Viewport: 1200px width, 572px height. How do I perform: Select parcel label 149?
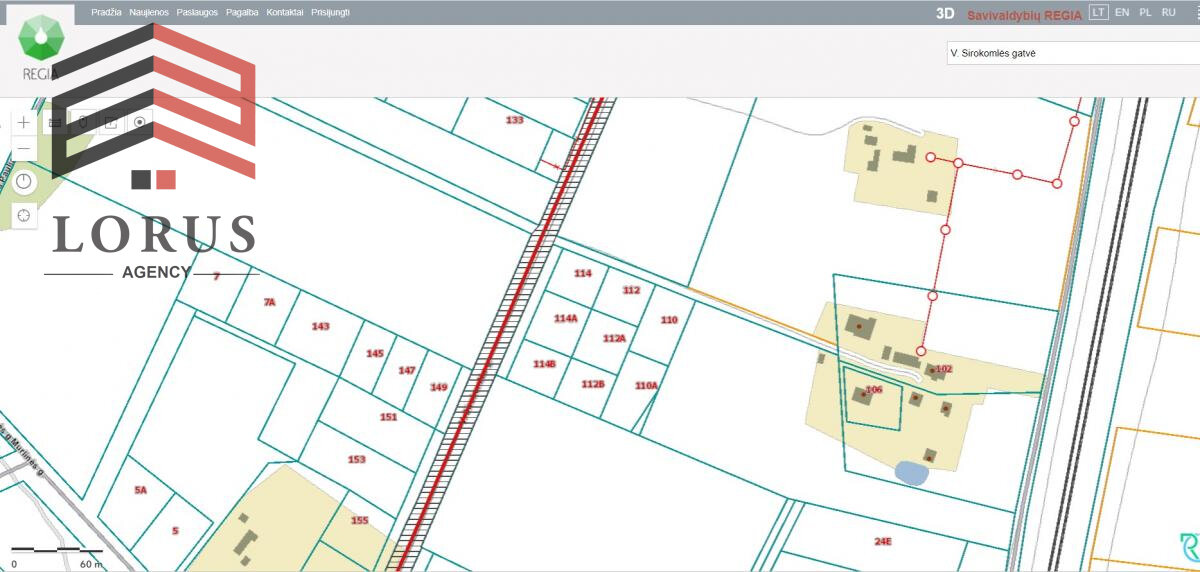pyautogui.click(x=439, y=387)
